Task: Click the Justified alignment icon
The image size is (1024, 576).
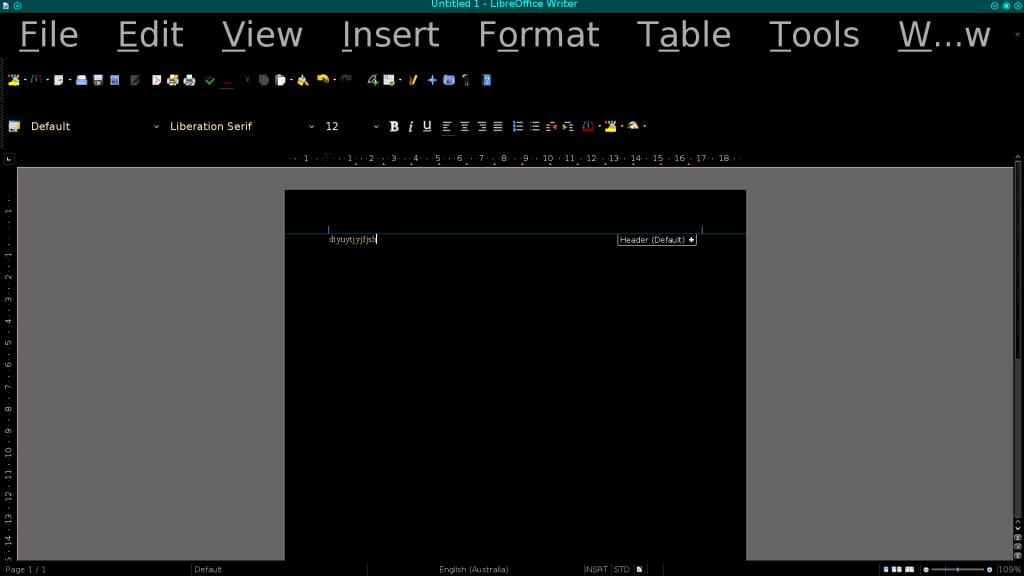Action: [498, 127]
